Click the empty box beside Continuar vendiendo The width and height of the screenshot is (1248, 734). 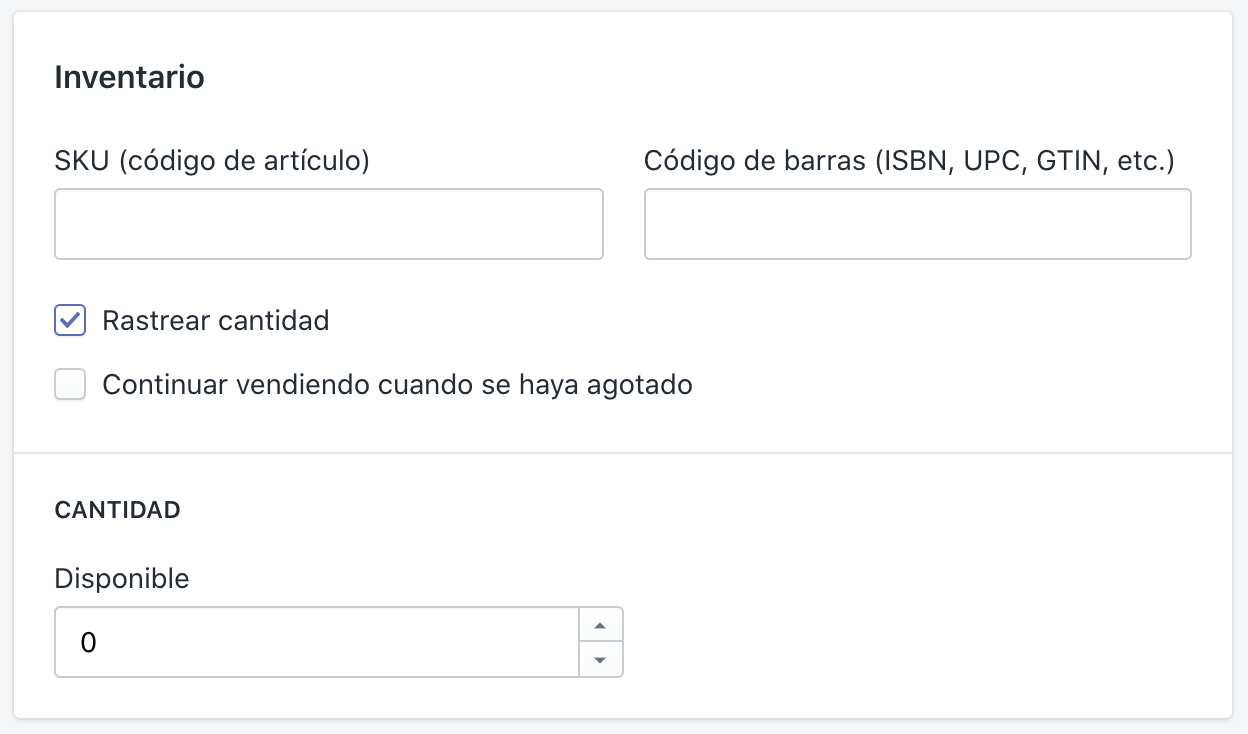tap(70, 385)
